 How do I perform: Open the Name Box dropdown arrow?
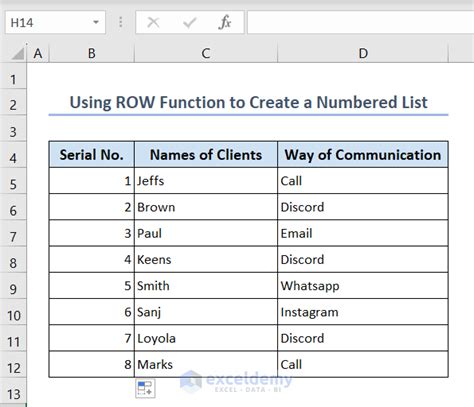click(96, 22)
